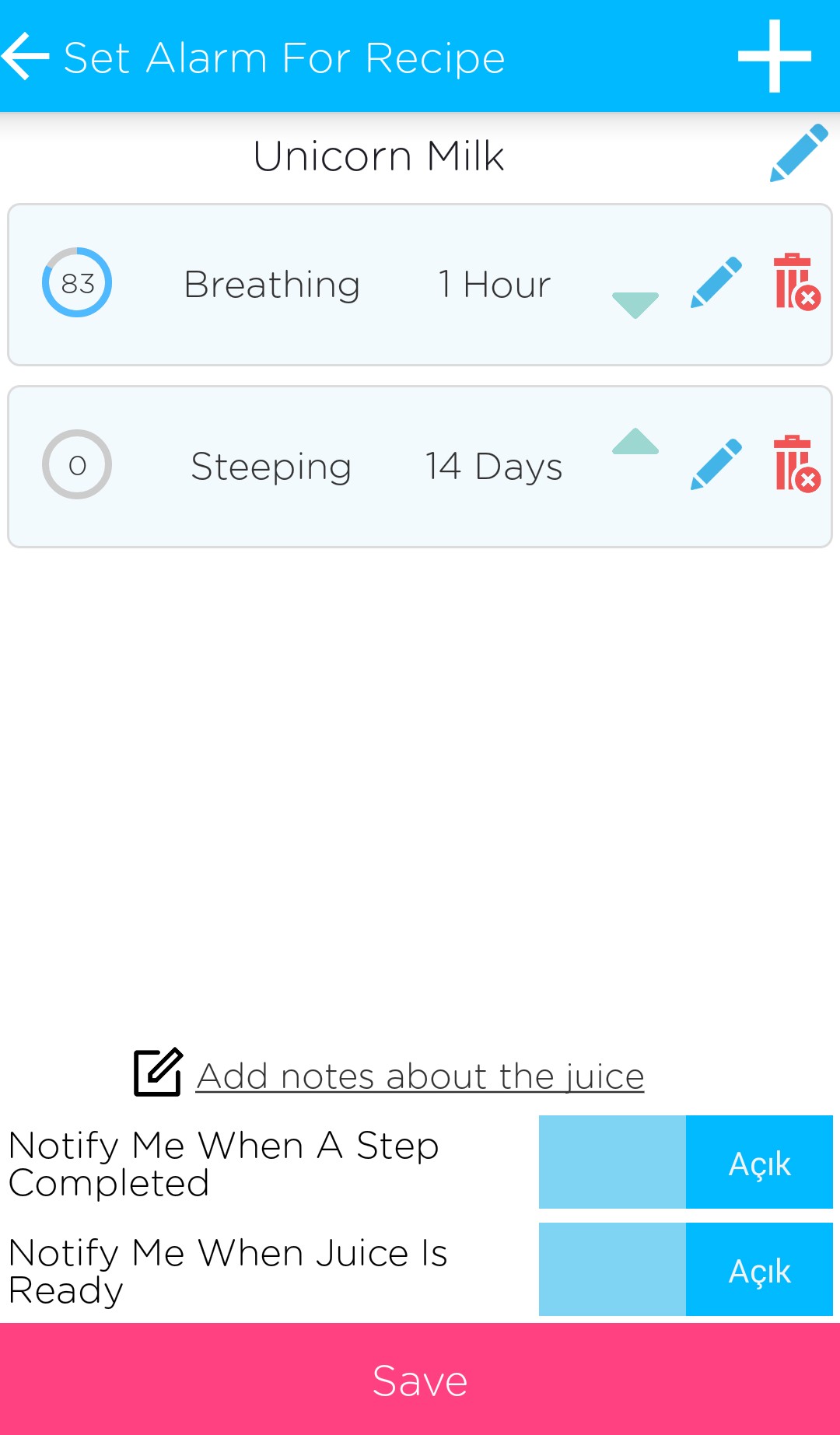This screenshot has height=1435, width=840.
Task: Tap the 1 Hour duration
Action: 494,285
